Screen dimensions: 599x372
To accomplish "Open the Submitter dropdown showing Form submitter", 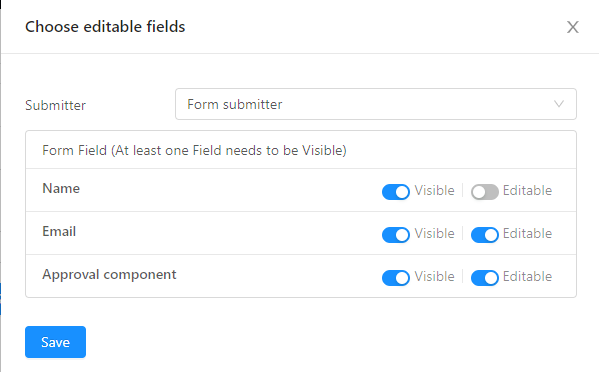I will pos(376,104).
